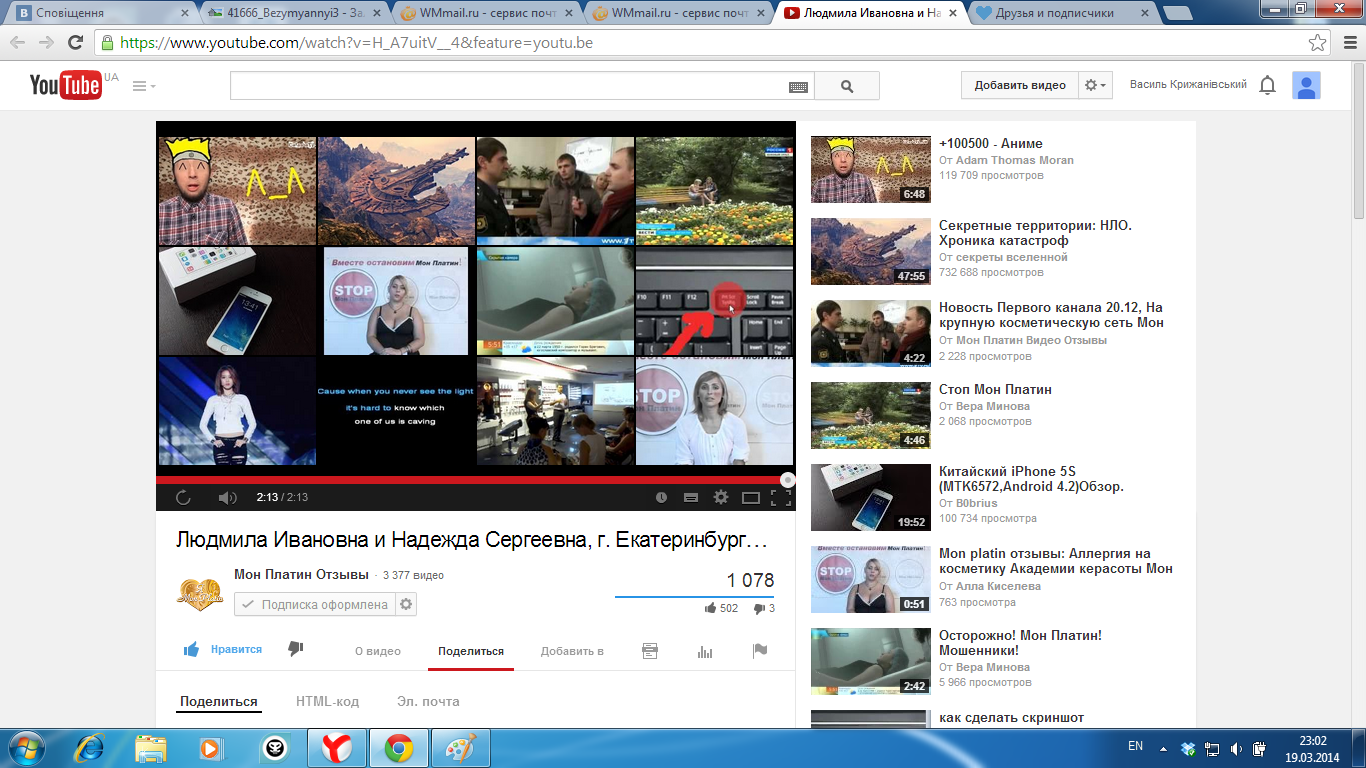Viewport: 1366px width, 768px height.
Task: Switch to the HTML-код sub-tab
Action: [327, 702]
